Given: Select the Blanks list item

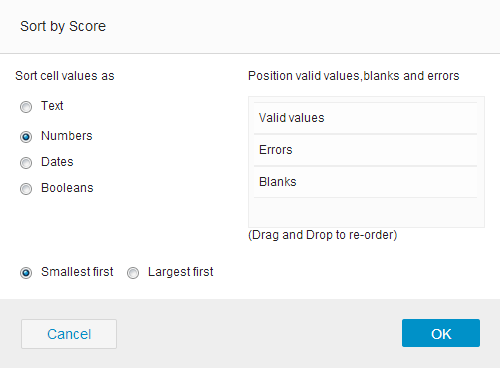Looking at the screenshot, I should point(365,182).
